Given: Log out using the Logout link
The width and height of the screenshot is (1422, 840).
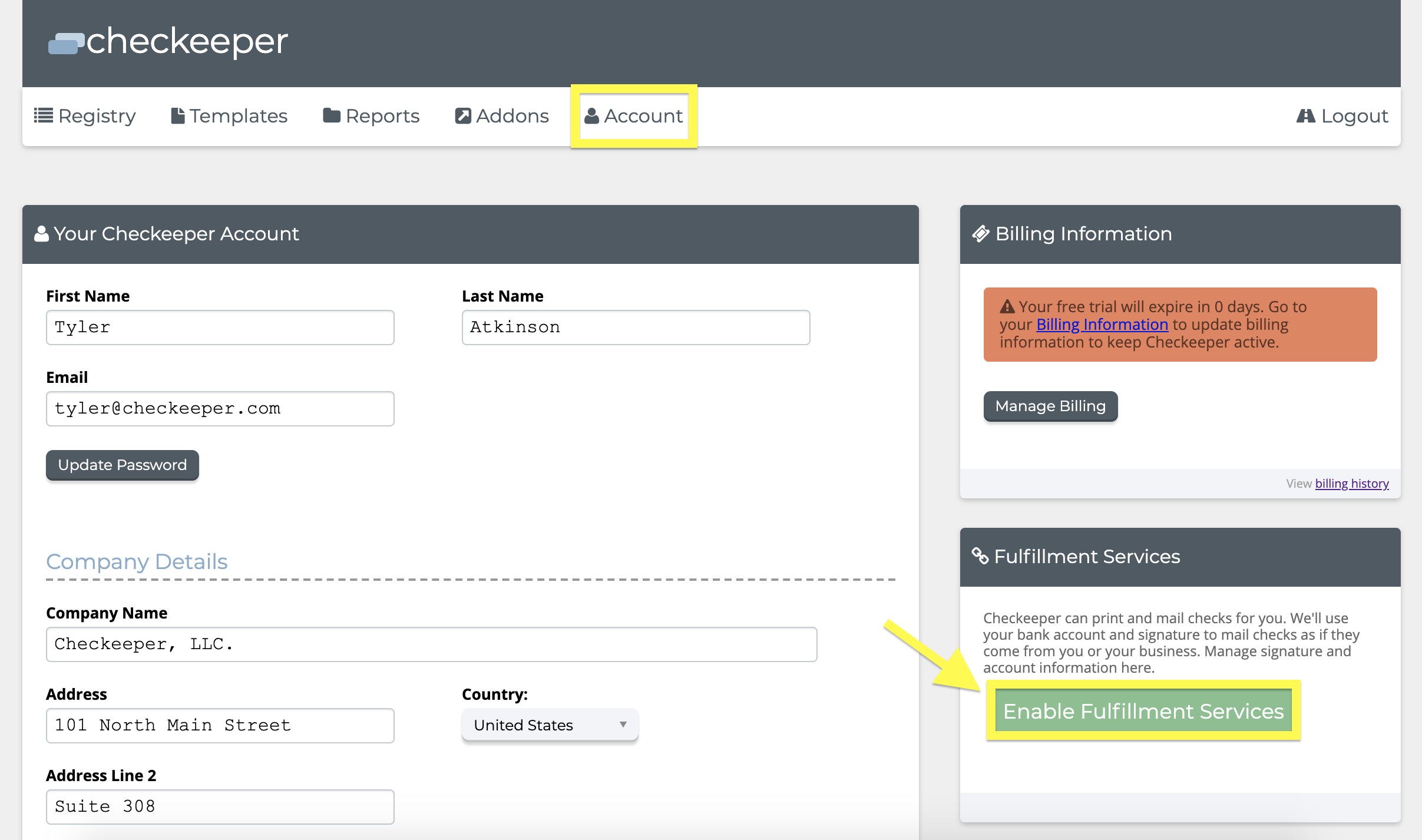Looking at the screenshot, I should [1342, 116].
